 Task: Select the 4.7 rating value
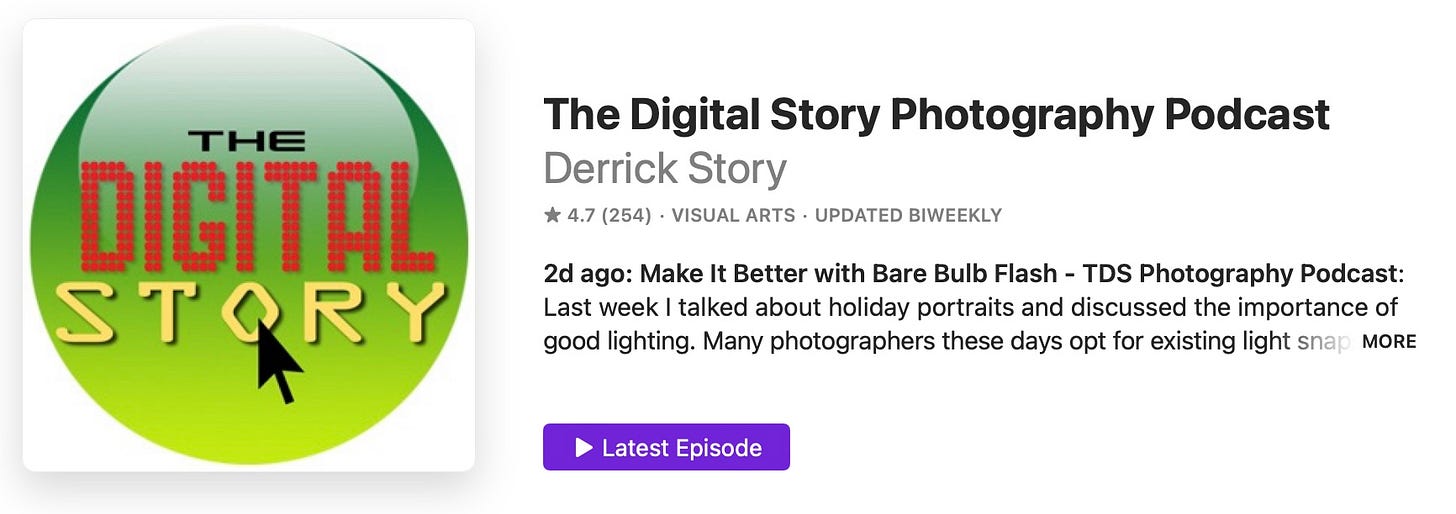point(581,215)
